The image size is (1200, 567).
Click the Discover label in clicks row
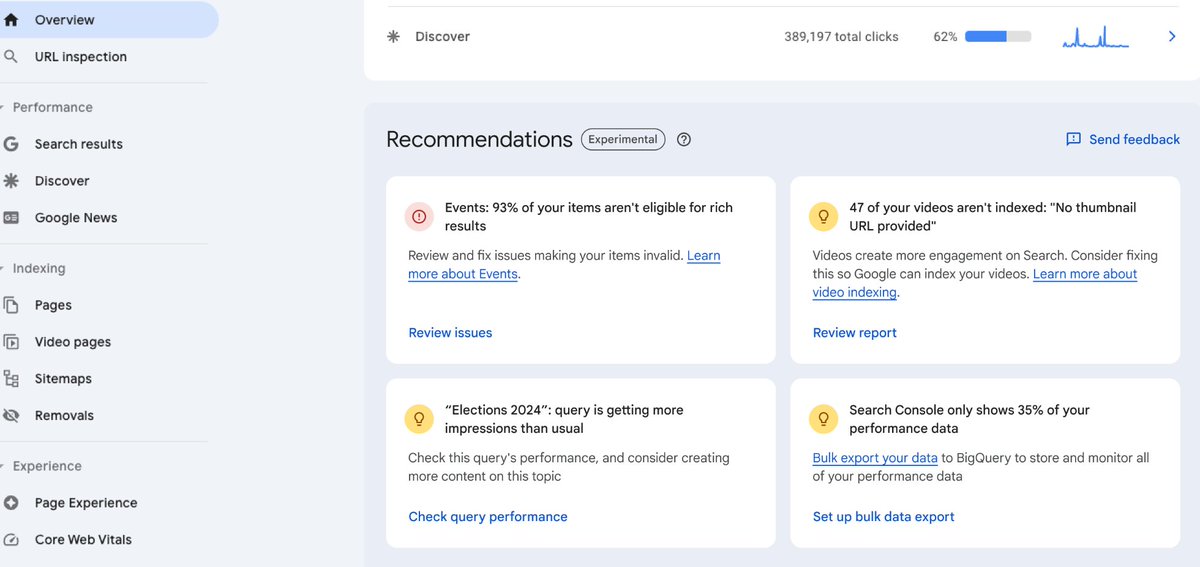click(442, 37)
